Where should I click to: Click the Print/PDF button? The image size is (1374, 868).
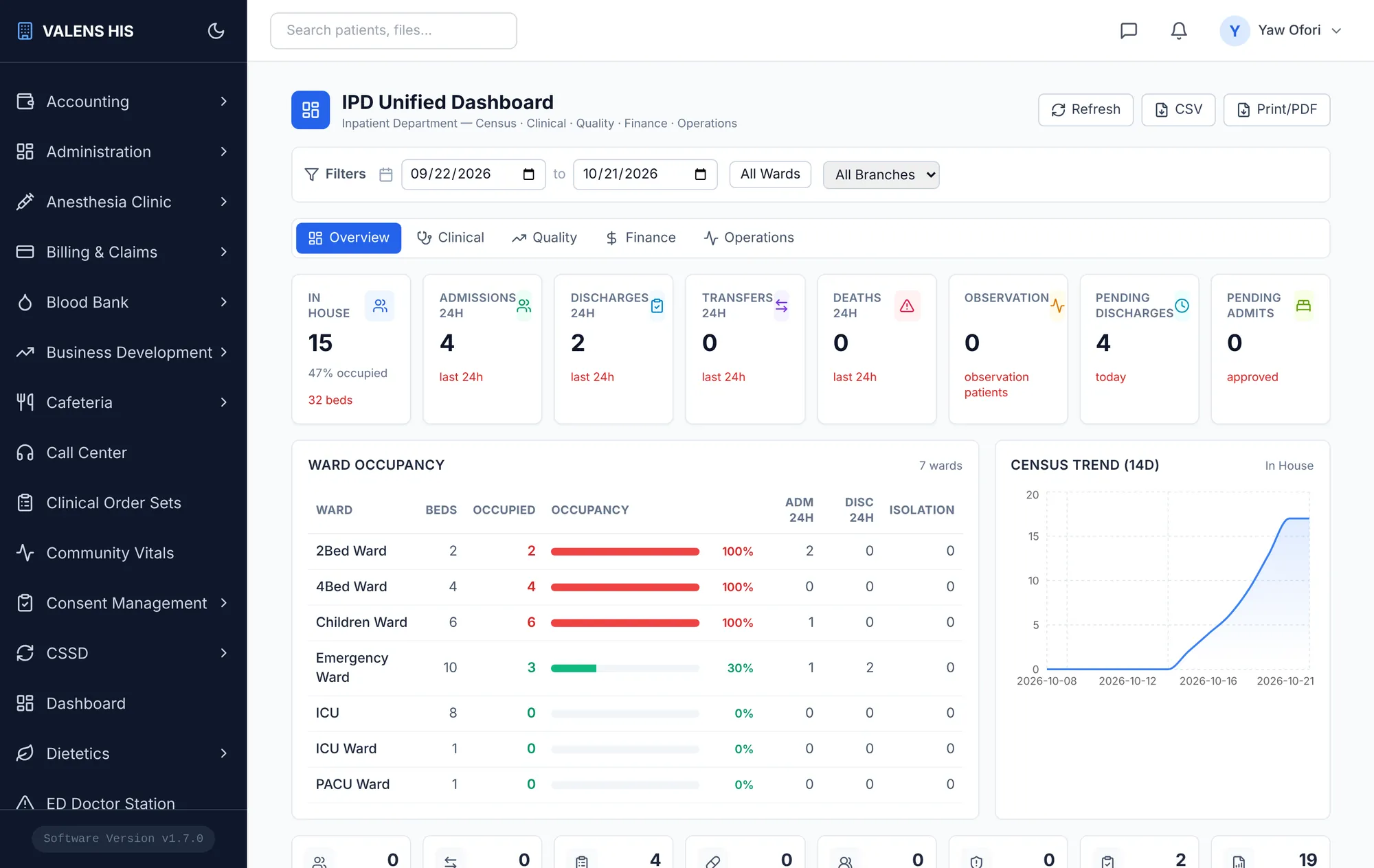pyautogui.click(x=1276, y=110)
